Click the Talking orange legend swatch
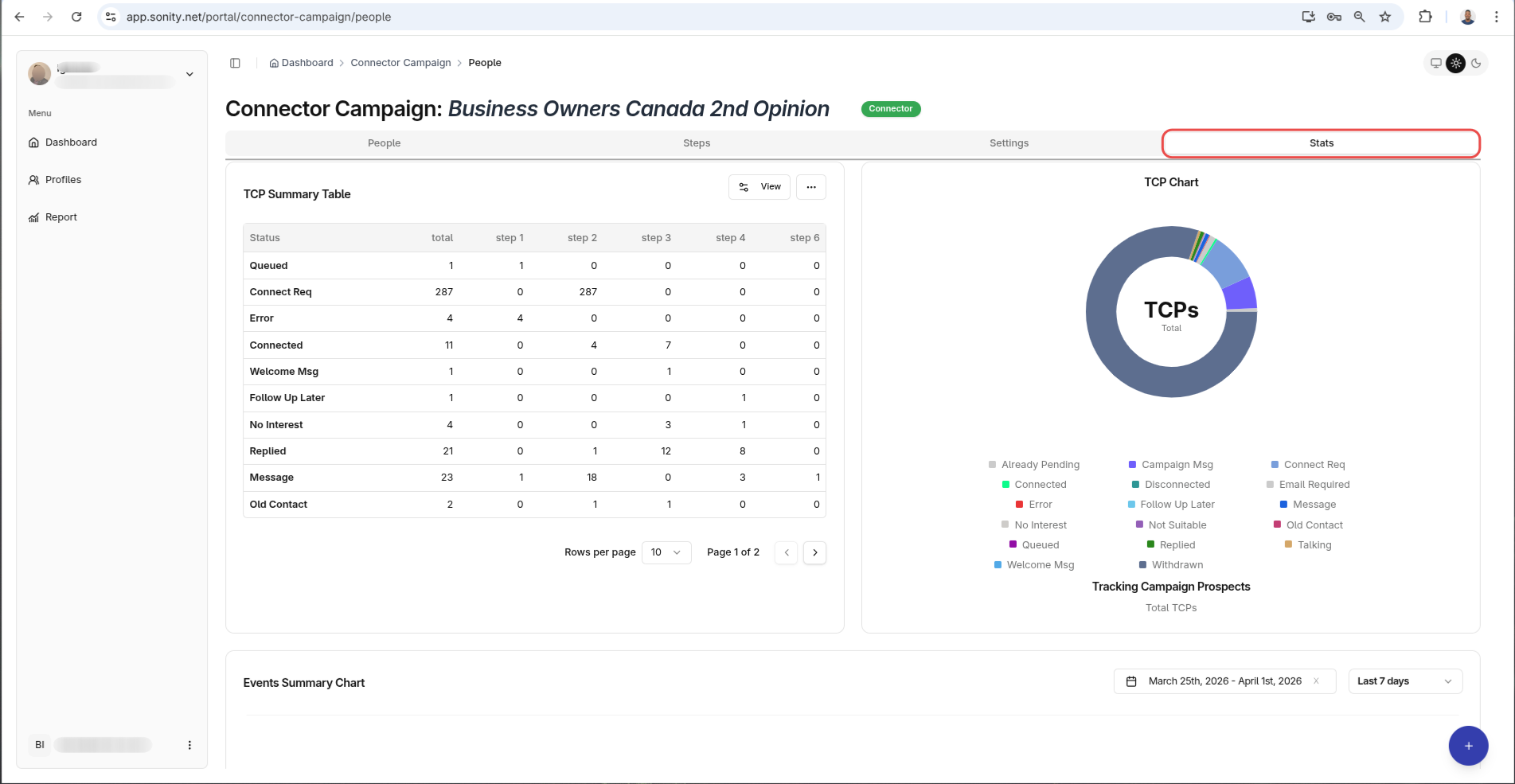 coord(1288,545)
